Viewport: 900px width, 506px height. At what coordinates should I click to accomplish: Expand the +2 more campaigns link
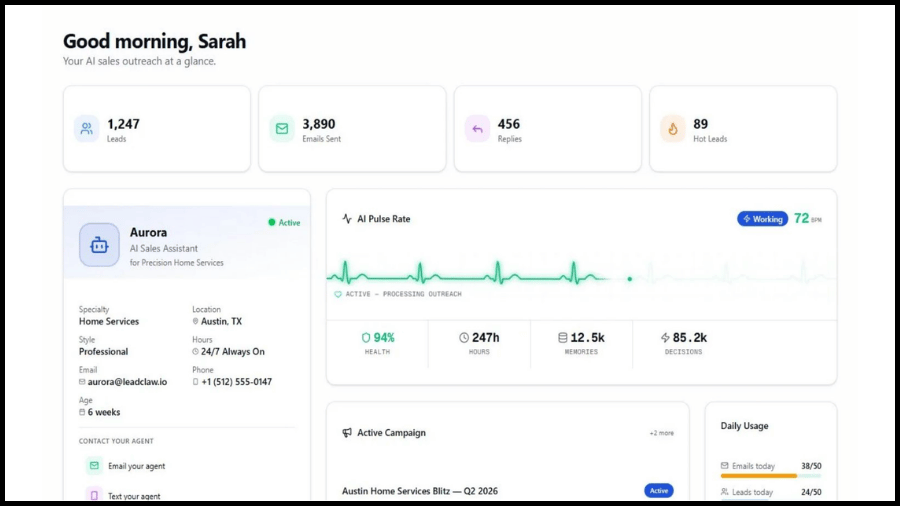point(662,433)
